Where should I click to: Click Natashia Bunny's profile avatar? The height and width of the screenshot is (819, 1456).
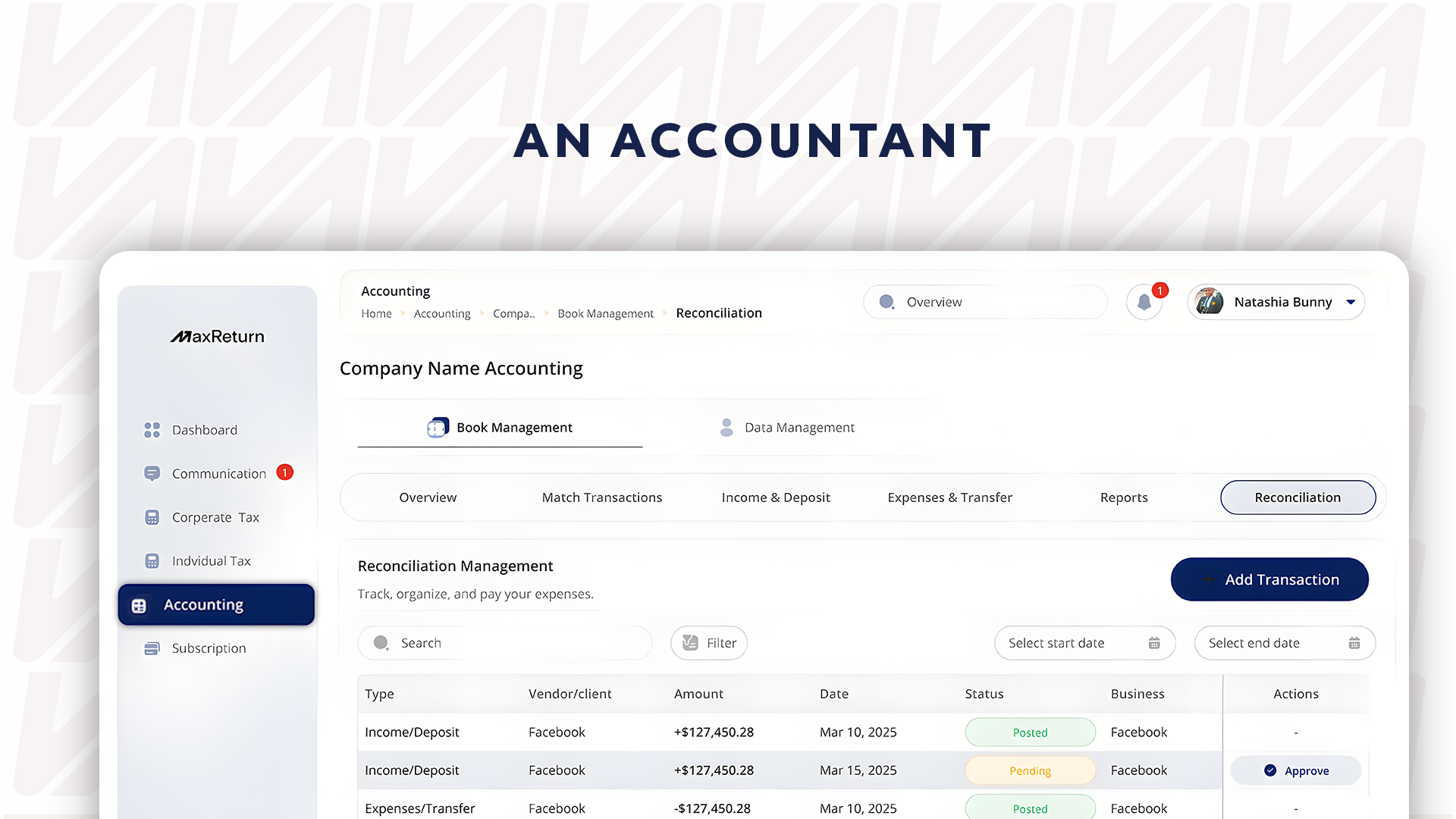pyautogui.click(x=1209, y=302)
